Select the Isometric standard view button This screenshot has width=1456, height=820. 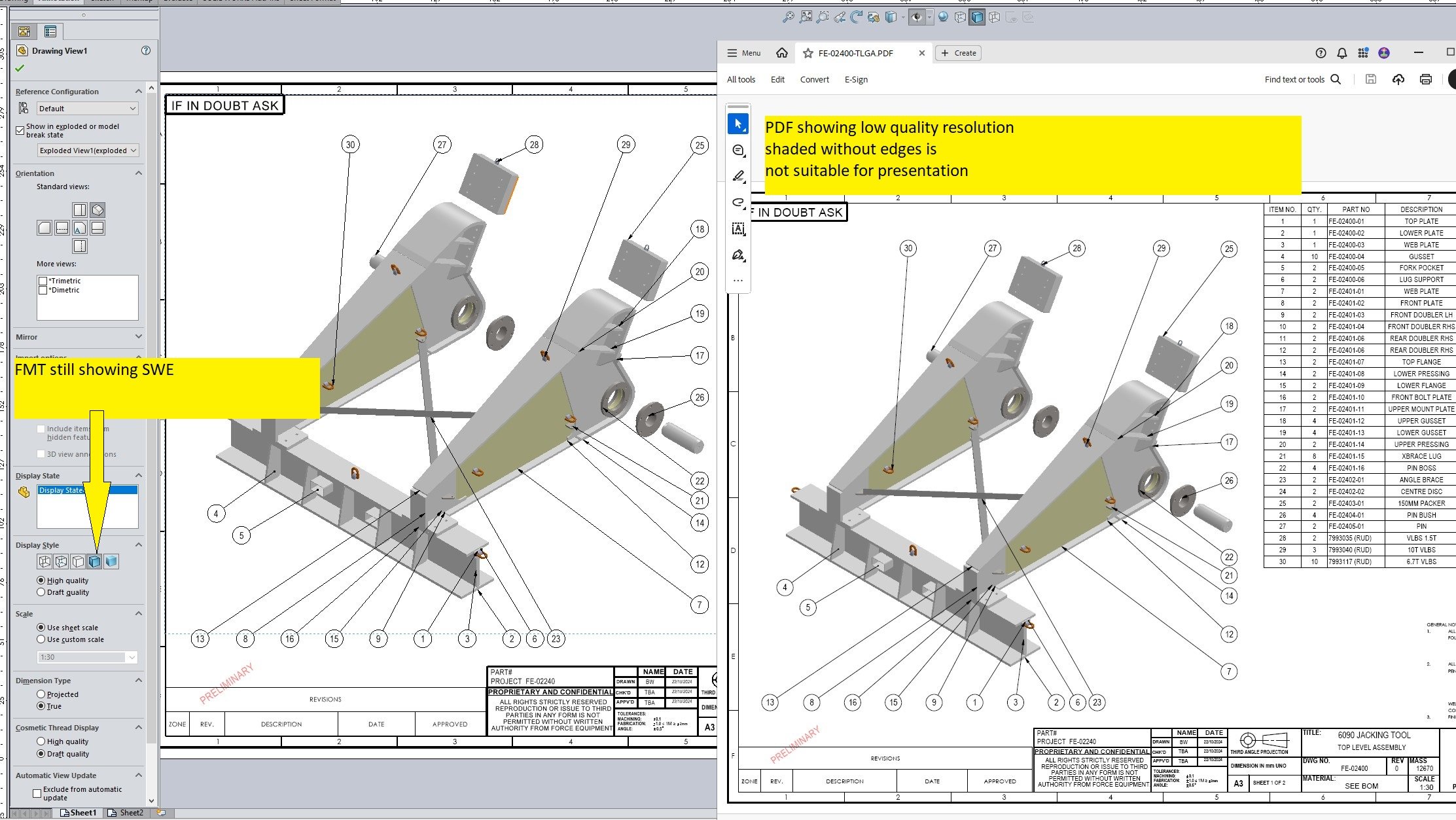[98, 210]
